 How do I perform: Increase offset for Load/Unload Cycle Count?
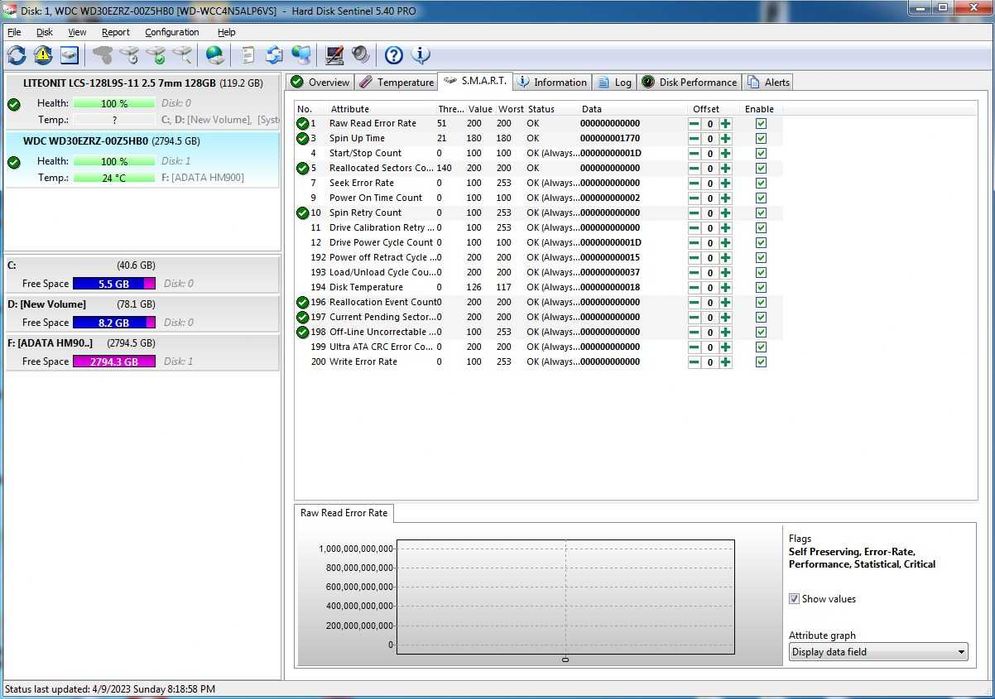[x=725, y=273]
